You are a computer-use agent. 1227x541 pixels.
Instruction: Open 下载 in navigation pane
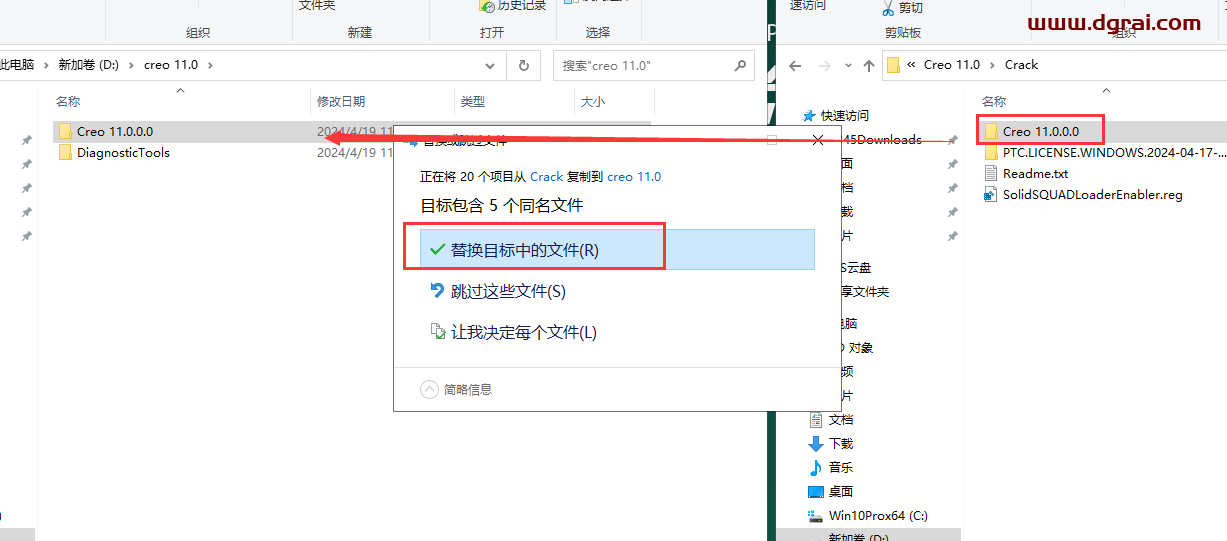coord(831,443)
